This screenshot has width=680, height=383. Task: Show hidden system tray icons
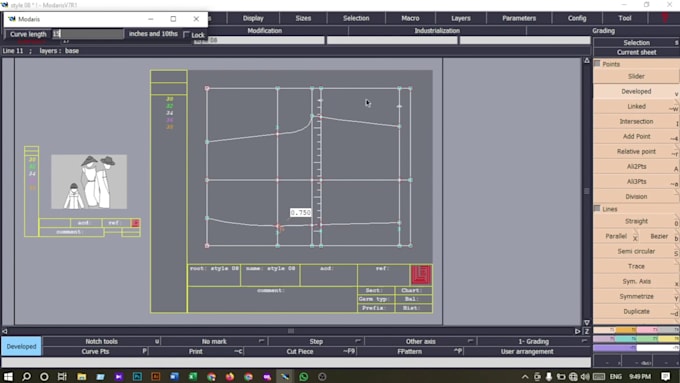pyautogui.click(x=525, y=376)
